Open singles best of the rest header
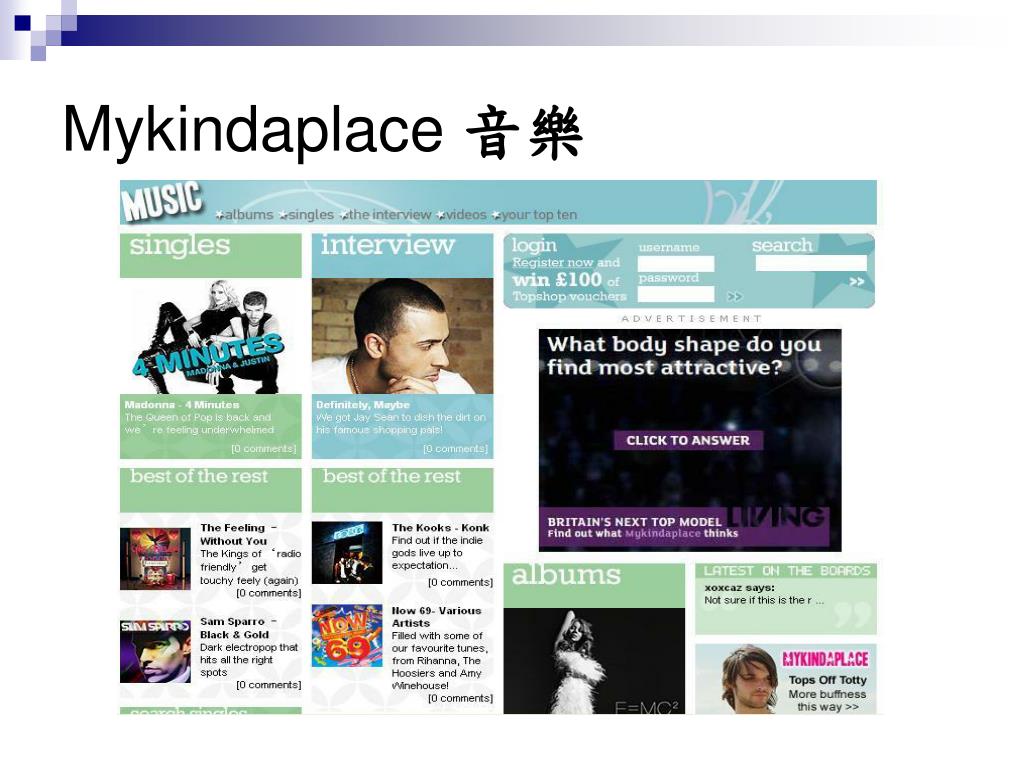1024x768 pixels. [211, 490]
